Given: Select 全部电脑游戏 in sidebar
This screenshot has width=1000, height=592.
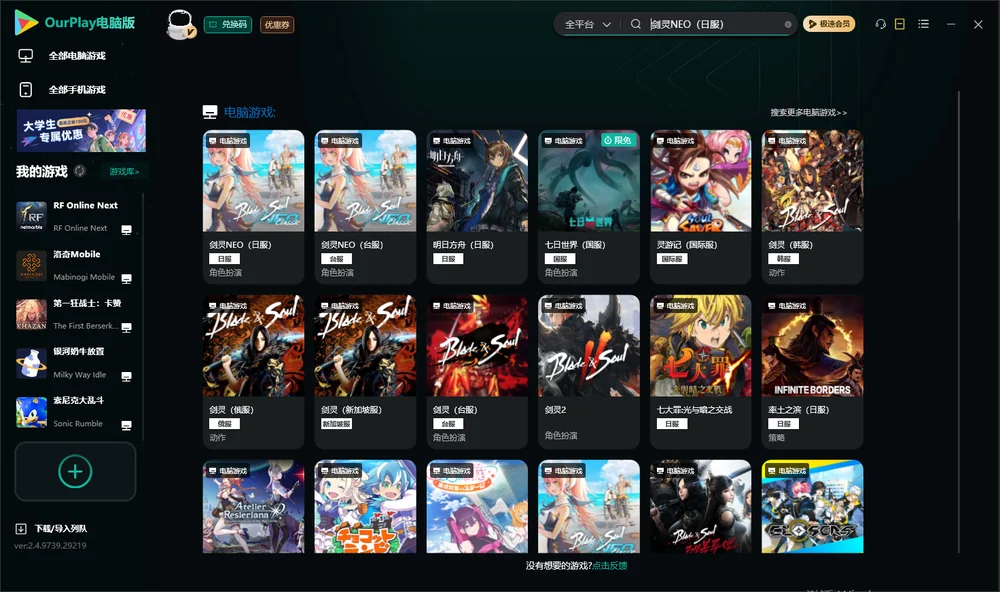Looking at the screenshot, I should [77, 56].
